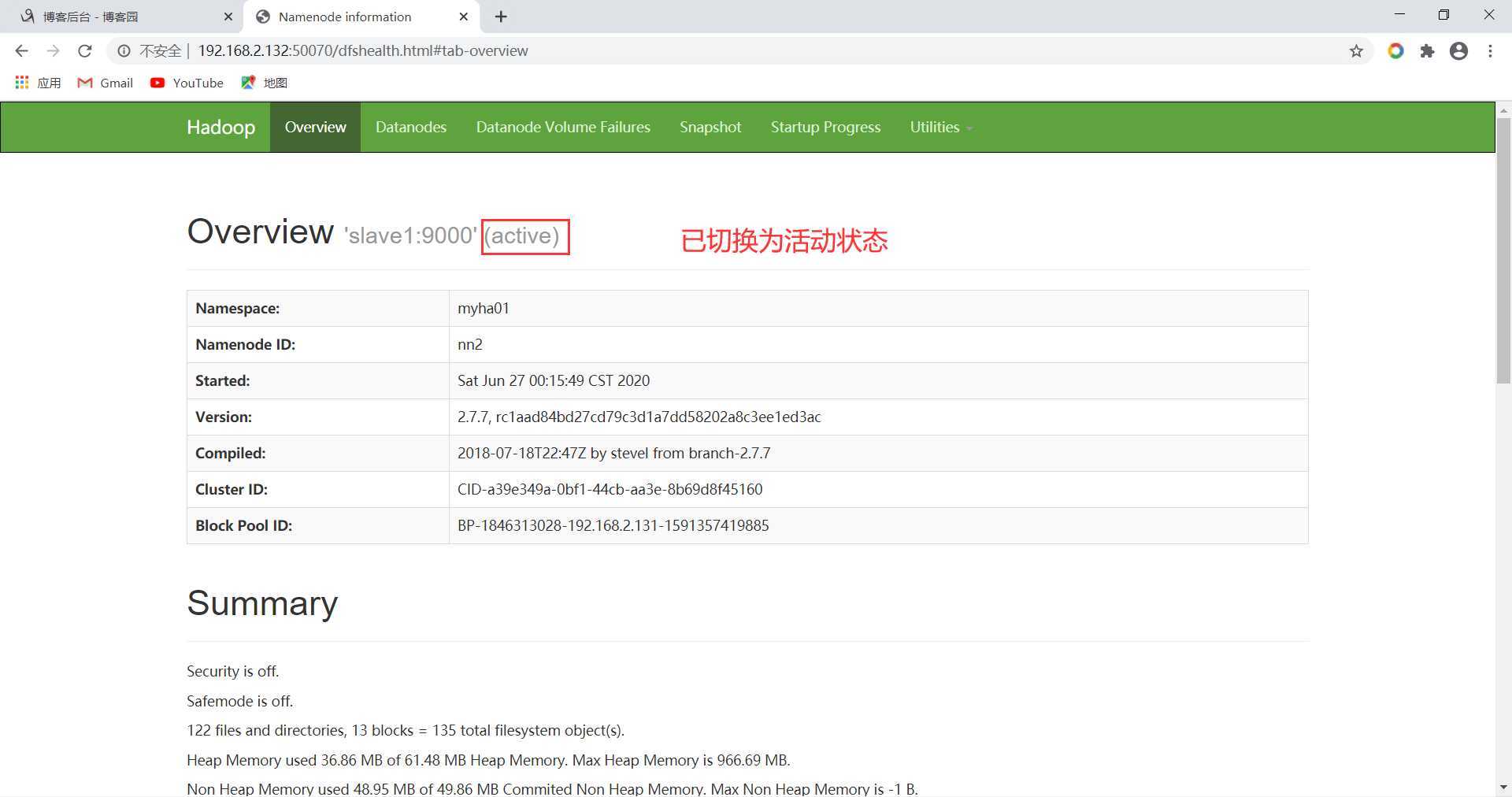Open the Chrome profile avatar
The image size is (1512, 797).
(x=1458, y=50)
